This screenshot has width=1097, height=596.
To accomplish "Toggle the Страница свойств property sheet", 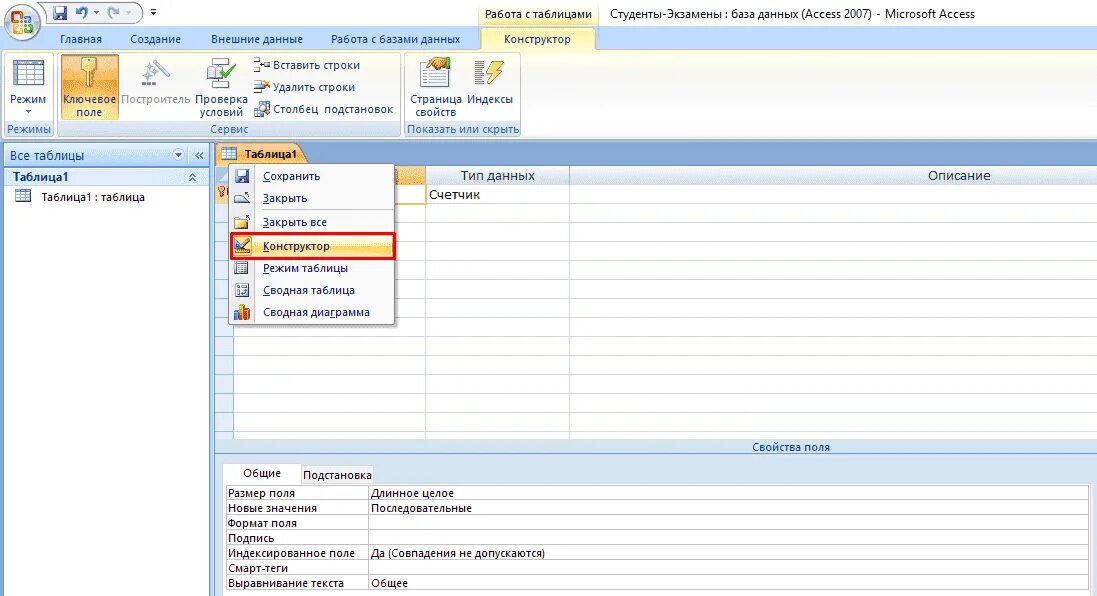I will [x=435, y=87].
